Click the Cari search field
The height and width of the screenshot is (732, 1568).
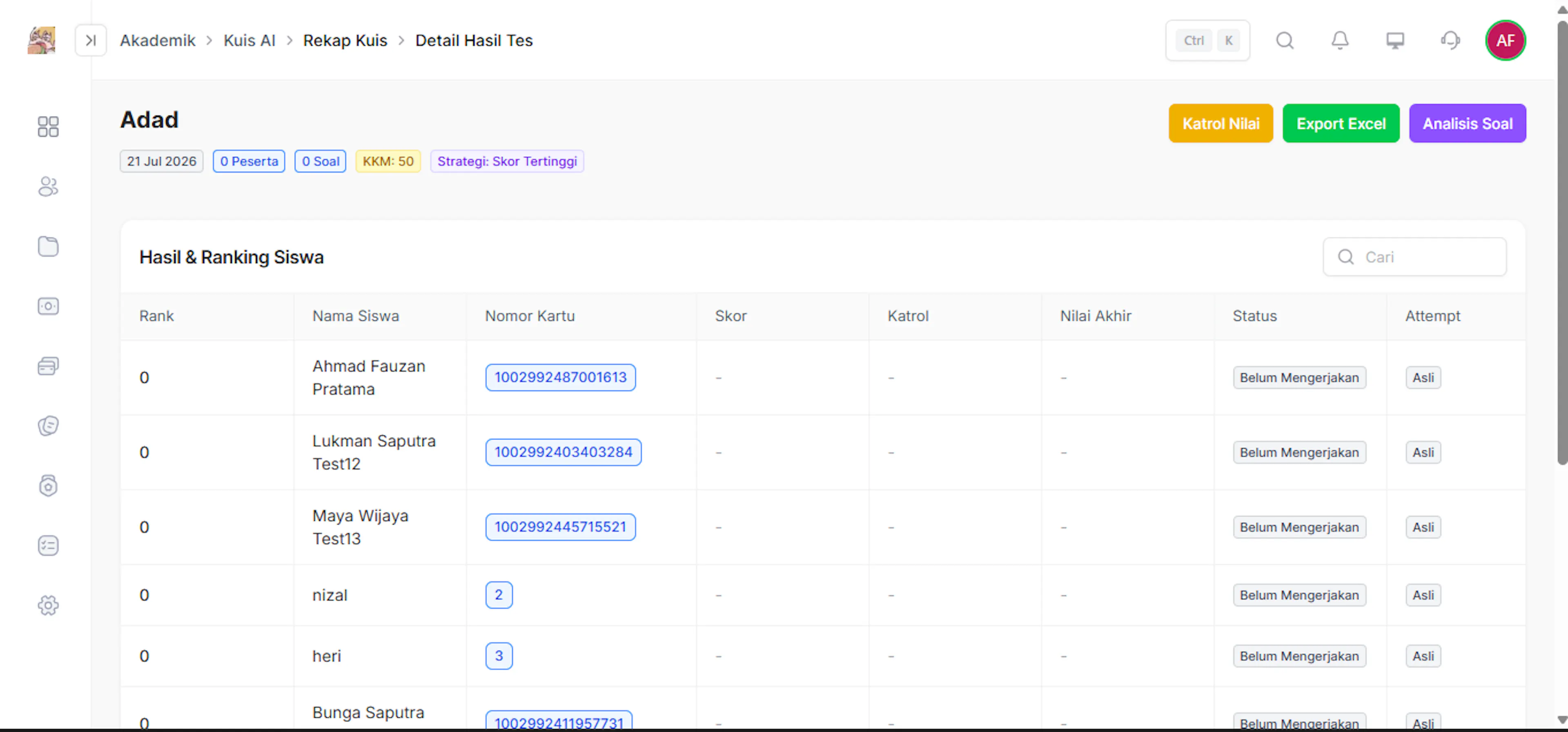click(1414, 257)
